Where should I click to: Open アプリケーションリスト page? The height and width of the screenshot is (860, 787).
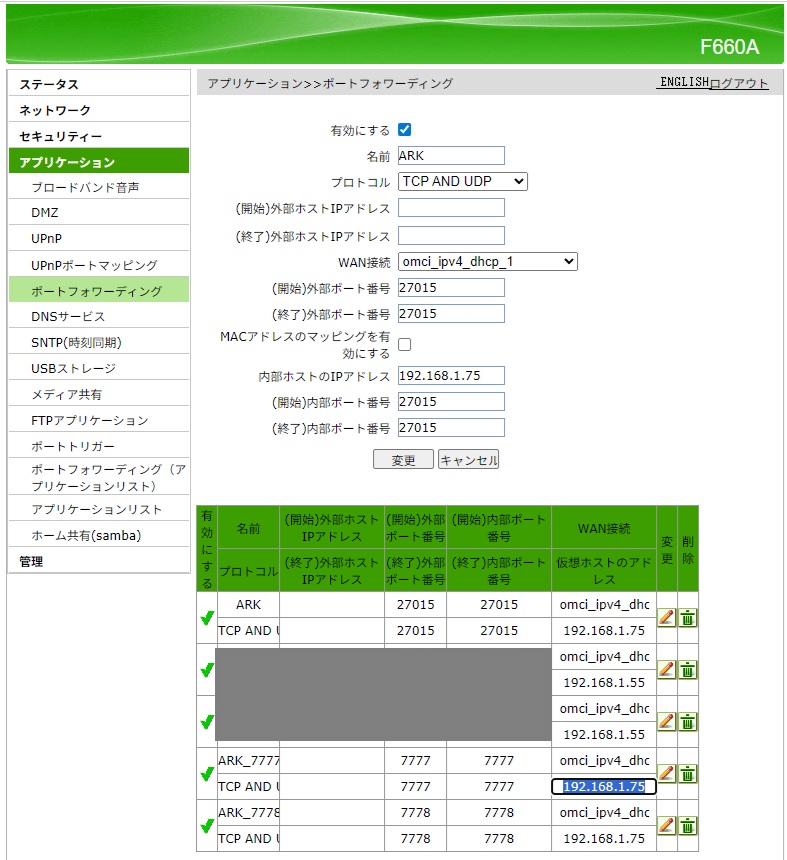click(x=99, y=509)
